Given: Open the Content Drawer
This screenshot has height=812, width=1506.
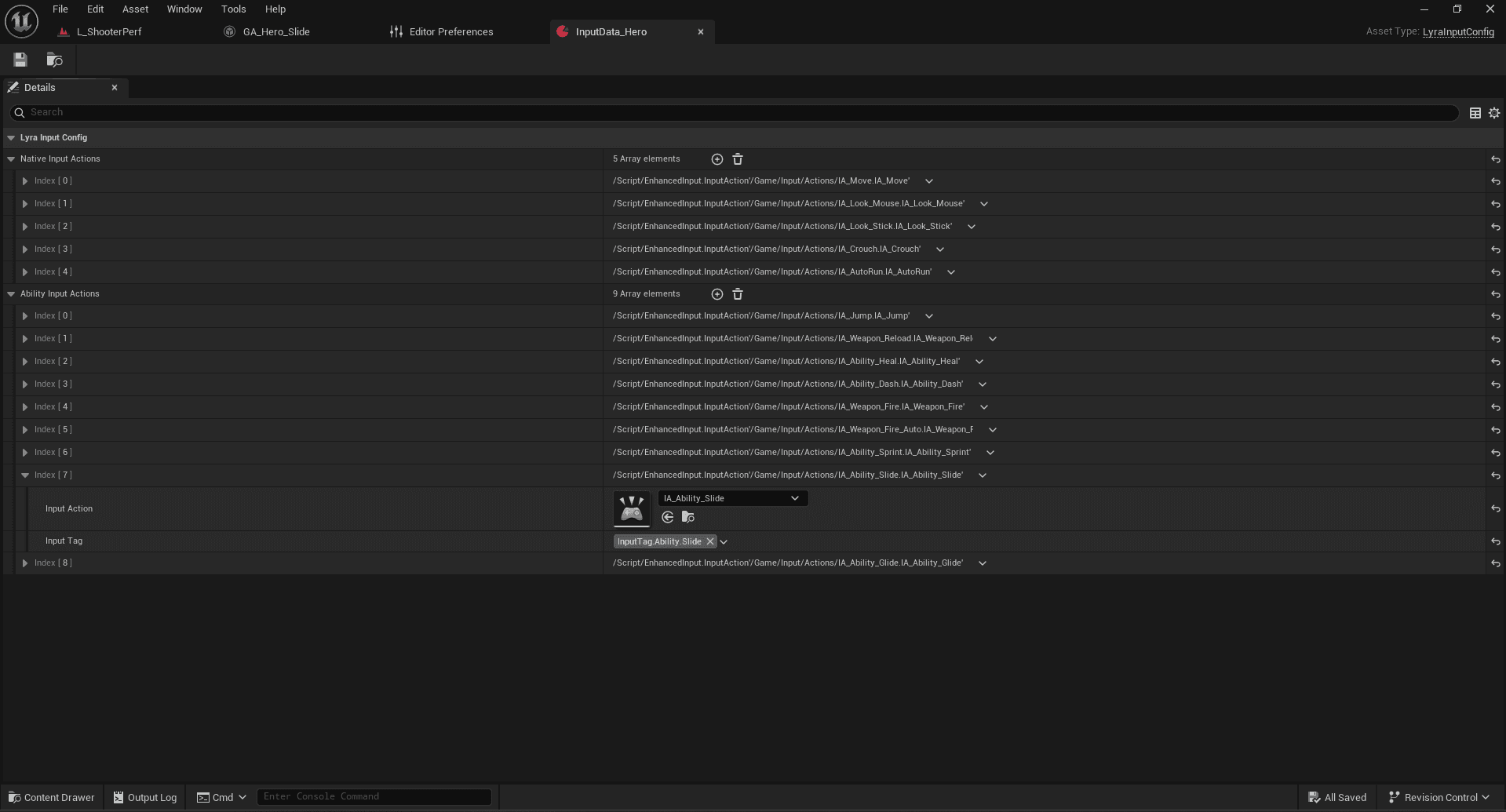Looking at the screenshot, I should (x=51, y=797).
